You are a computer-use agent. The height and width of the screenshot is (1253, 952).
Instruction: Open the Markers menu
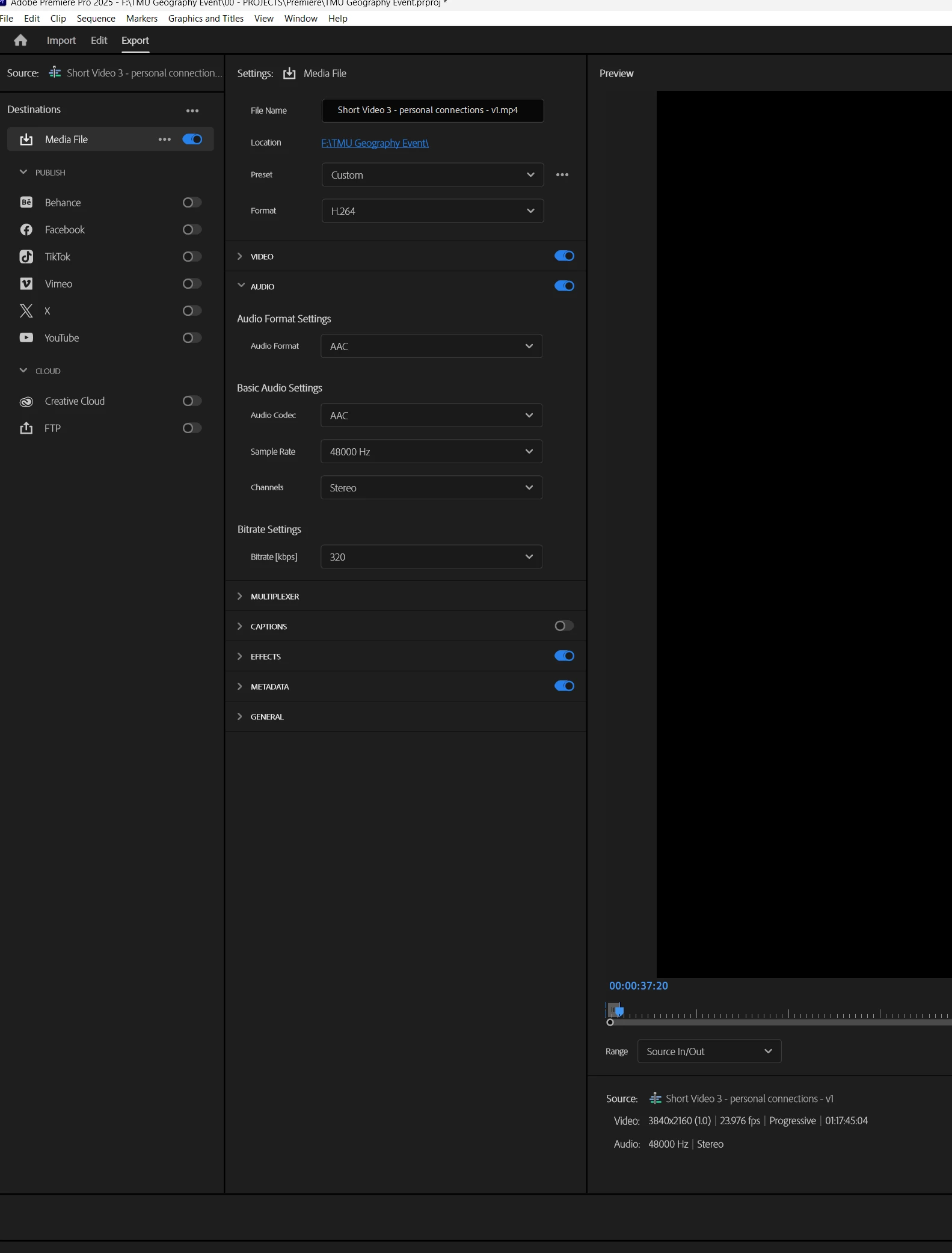142,19
